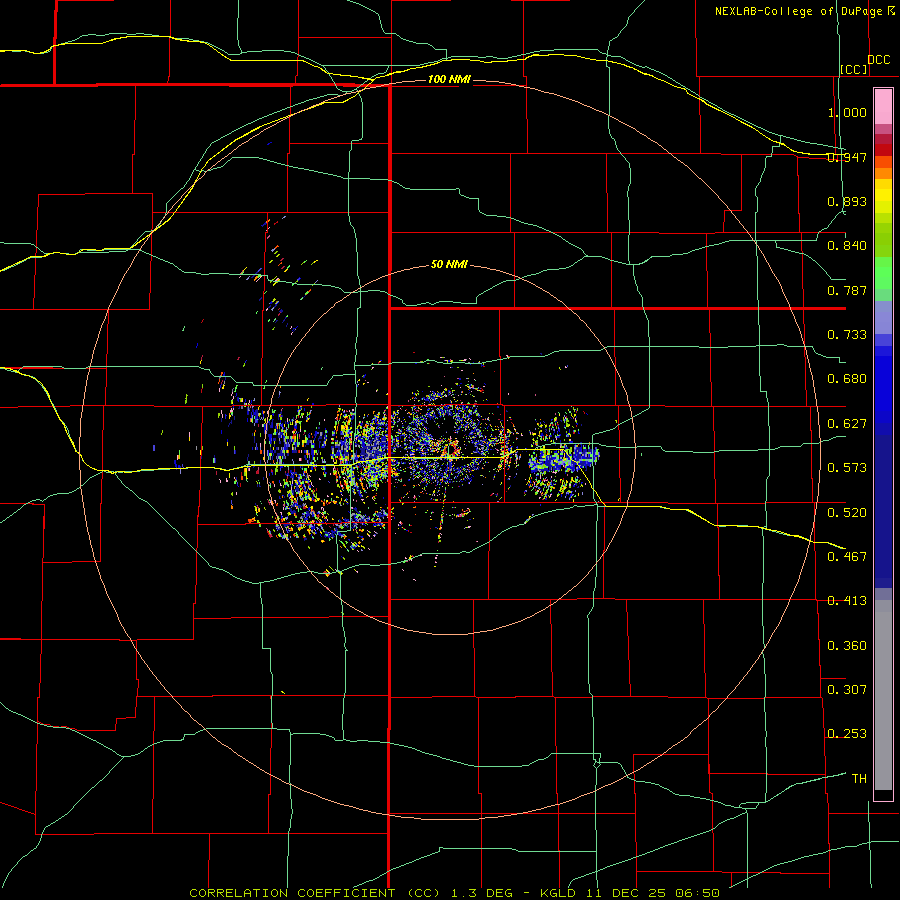Select the 0.467 color scale value

click(847, 557)
